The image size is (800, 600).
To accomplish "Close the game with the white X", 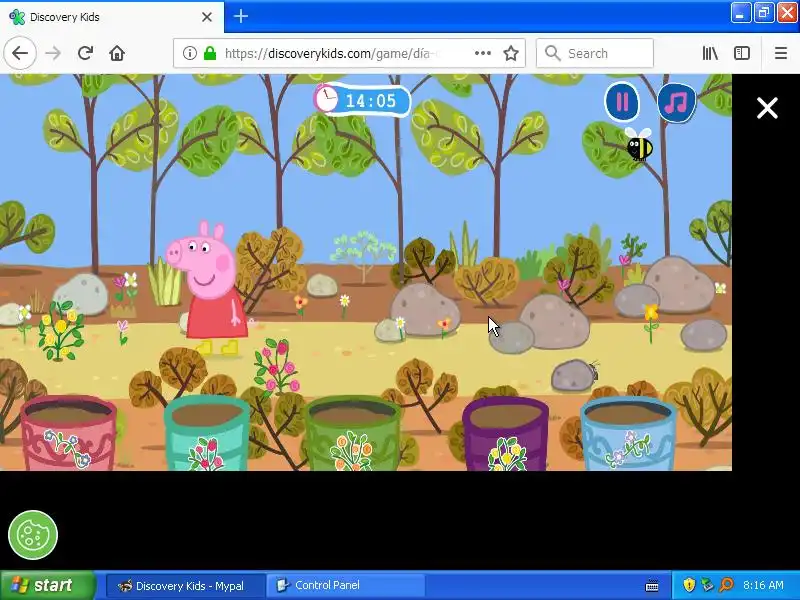I will point(767,108).
